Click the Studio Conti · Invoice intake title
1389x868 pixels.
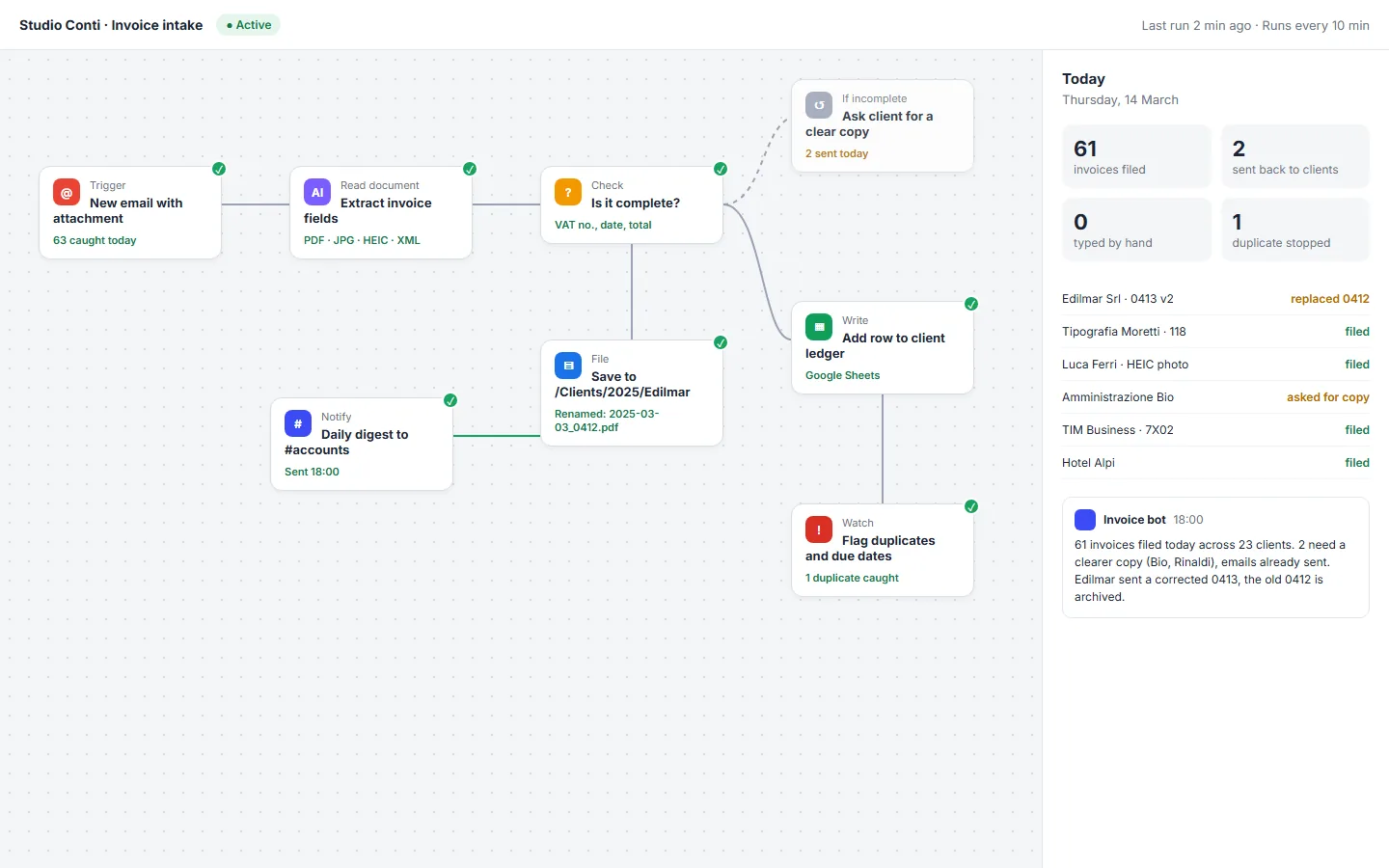[x=111, y=25]
